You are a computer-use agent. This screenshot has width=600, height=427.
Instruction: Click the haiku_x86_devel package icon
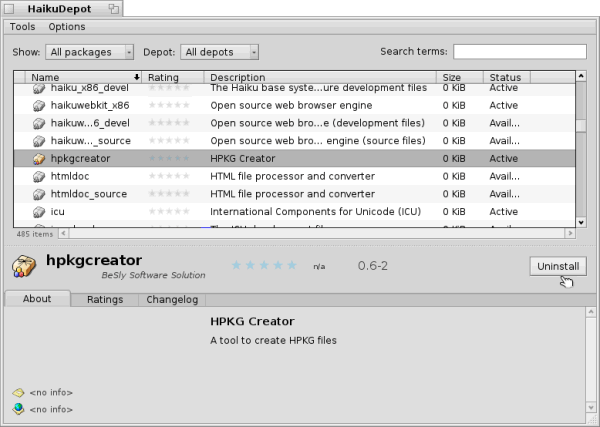(x=40, y=89)
